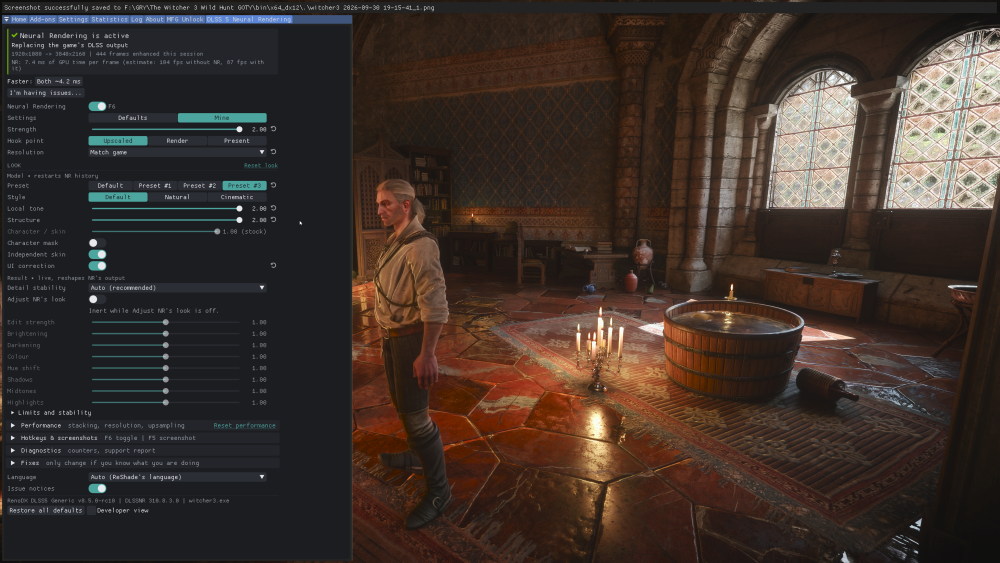Select the Default style
Viewport: 1000px width, 563px height.
118,197
